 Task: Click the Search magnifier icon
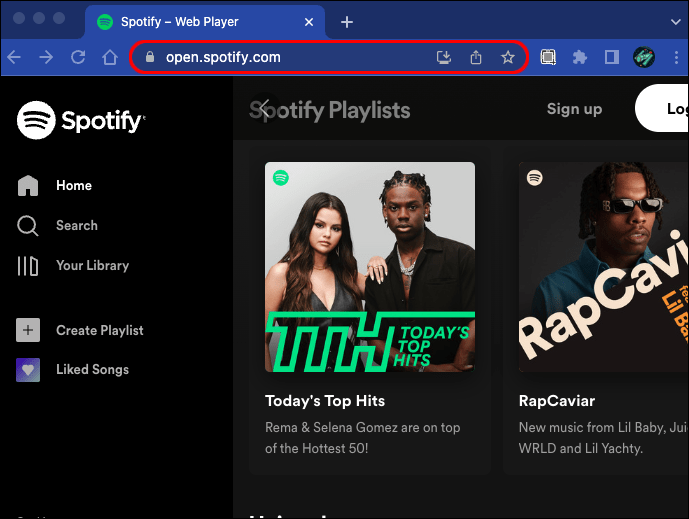coord(28,225)
